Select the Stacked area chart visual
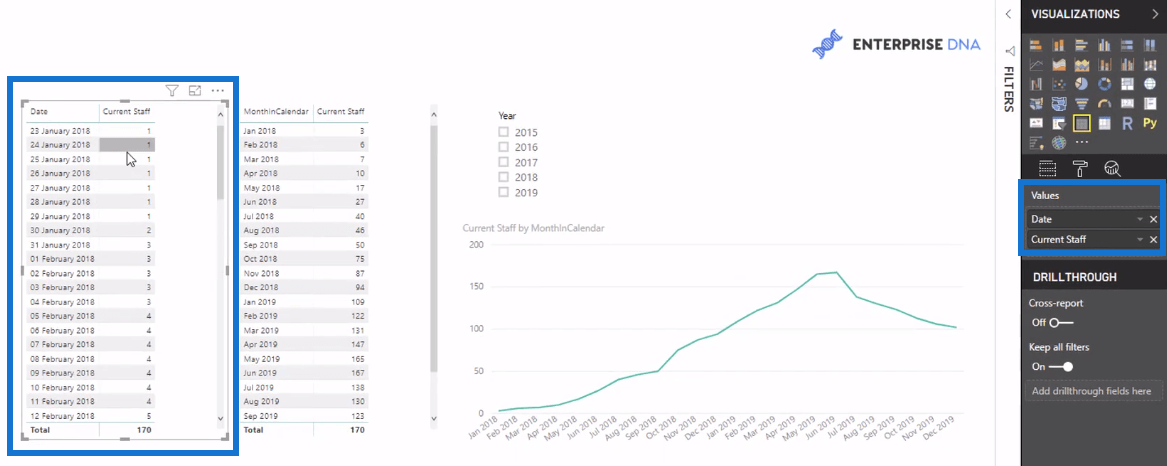 [x=1081, y=65]
